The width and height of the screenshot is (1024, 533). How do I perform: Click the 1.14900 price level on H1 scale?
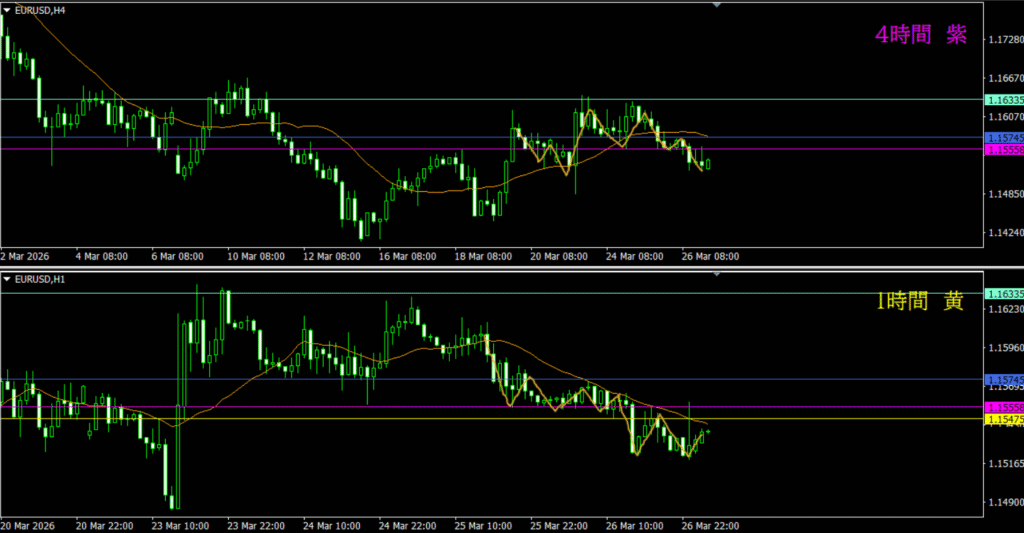pos(1003,503)
